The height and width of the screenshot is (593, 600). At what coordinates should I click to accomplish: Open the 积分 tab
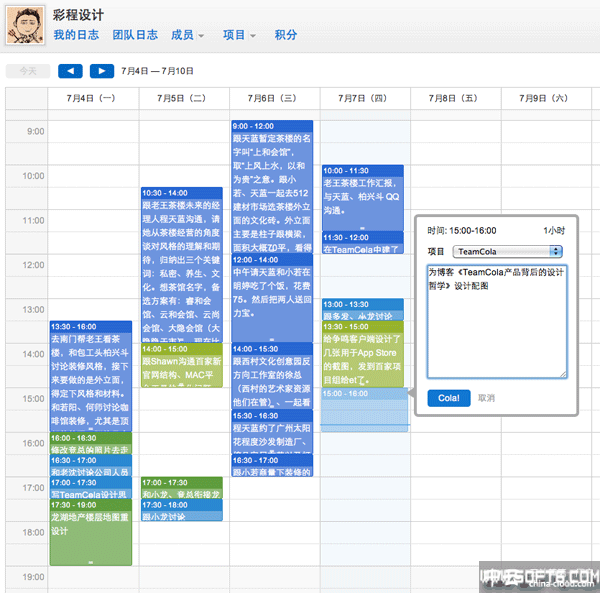click(286, 35)
